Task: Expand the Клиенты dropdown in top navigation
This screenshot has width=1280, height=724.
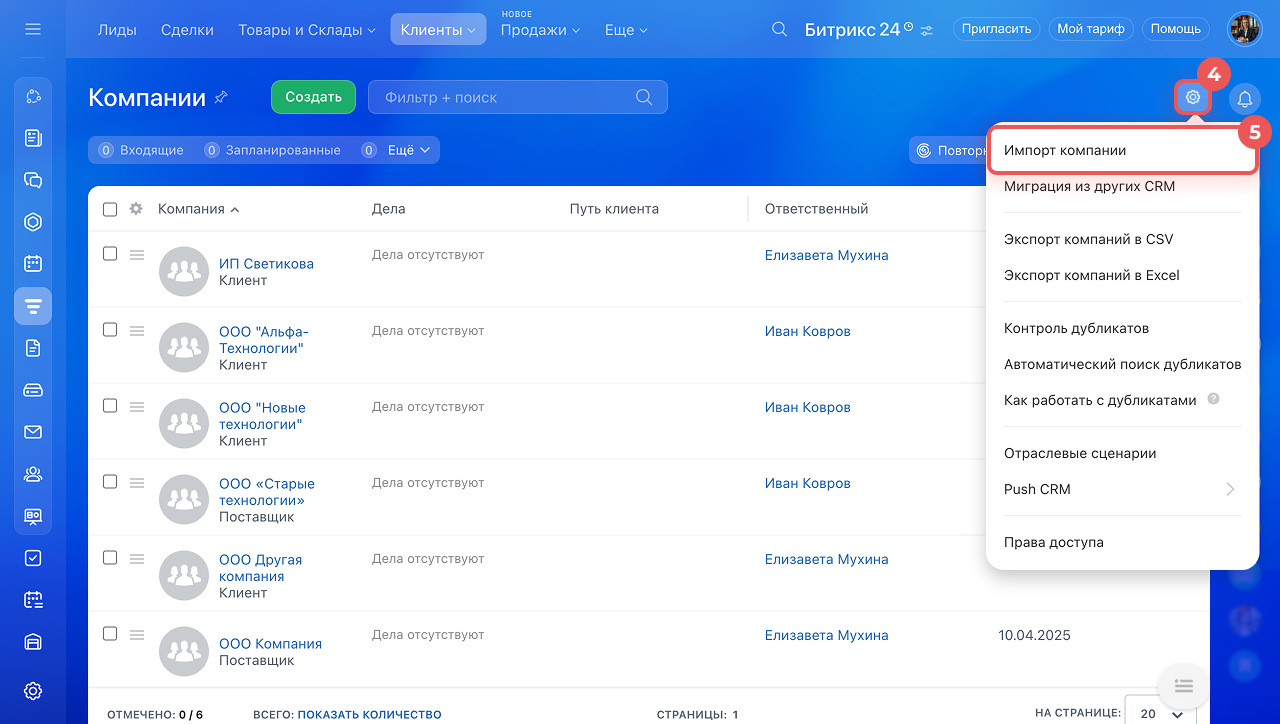Action: [x=438, y=30]
